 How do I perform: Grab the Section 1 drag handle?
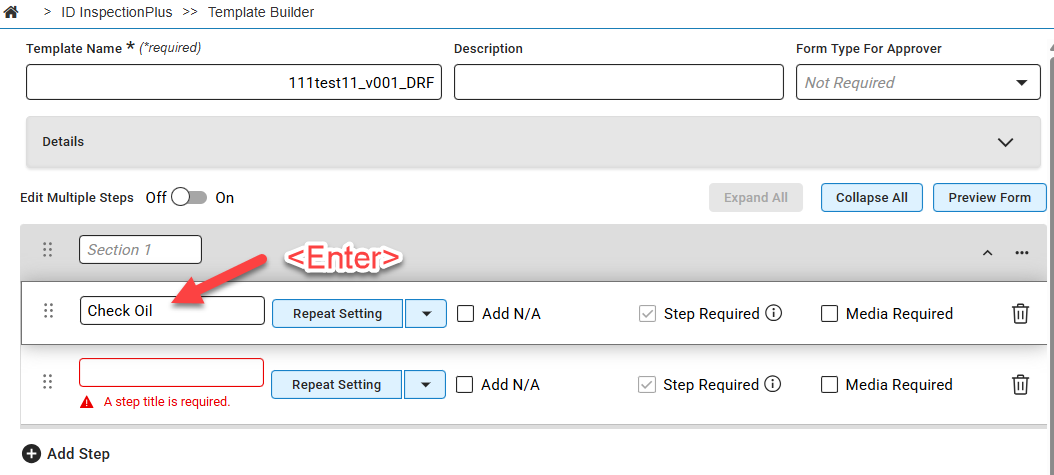[x=48, y=250]
